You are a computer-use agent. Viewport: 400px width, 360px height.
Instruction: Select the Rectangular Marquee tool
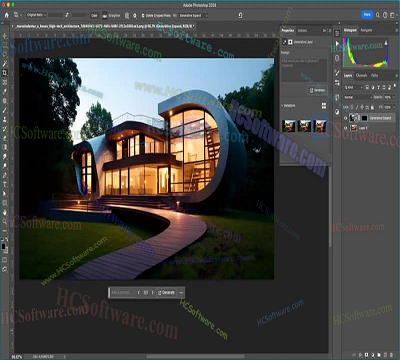5,45
